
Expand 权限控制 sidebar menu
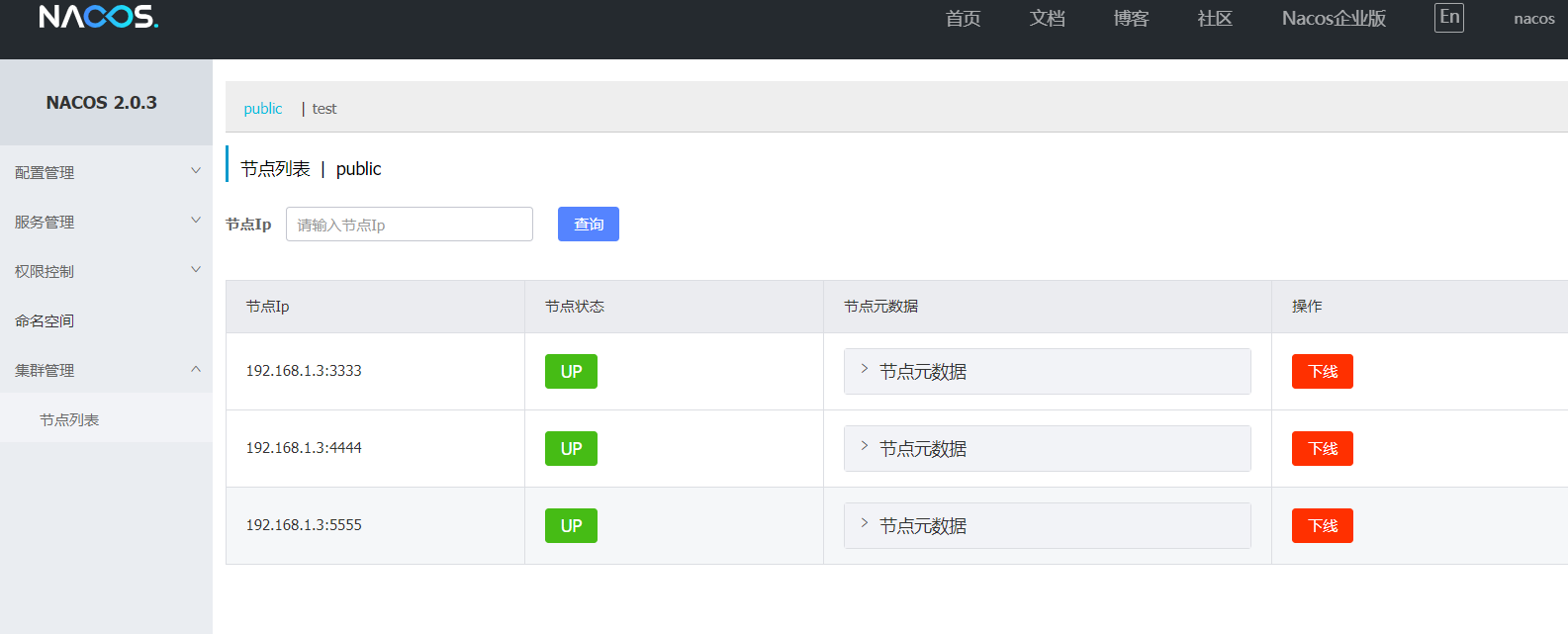pyautogui.click(x=106, y=271)
